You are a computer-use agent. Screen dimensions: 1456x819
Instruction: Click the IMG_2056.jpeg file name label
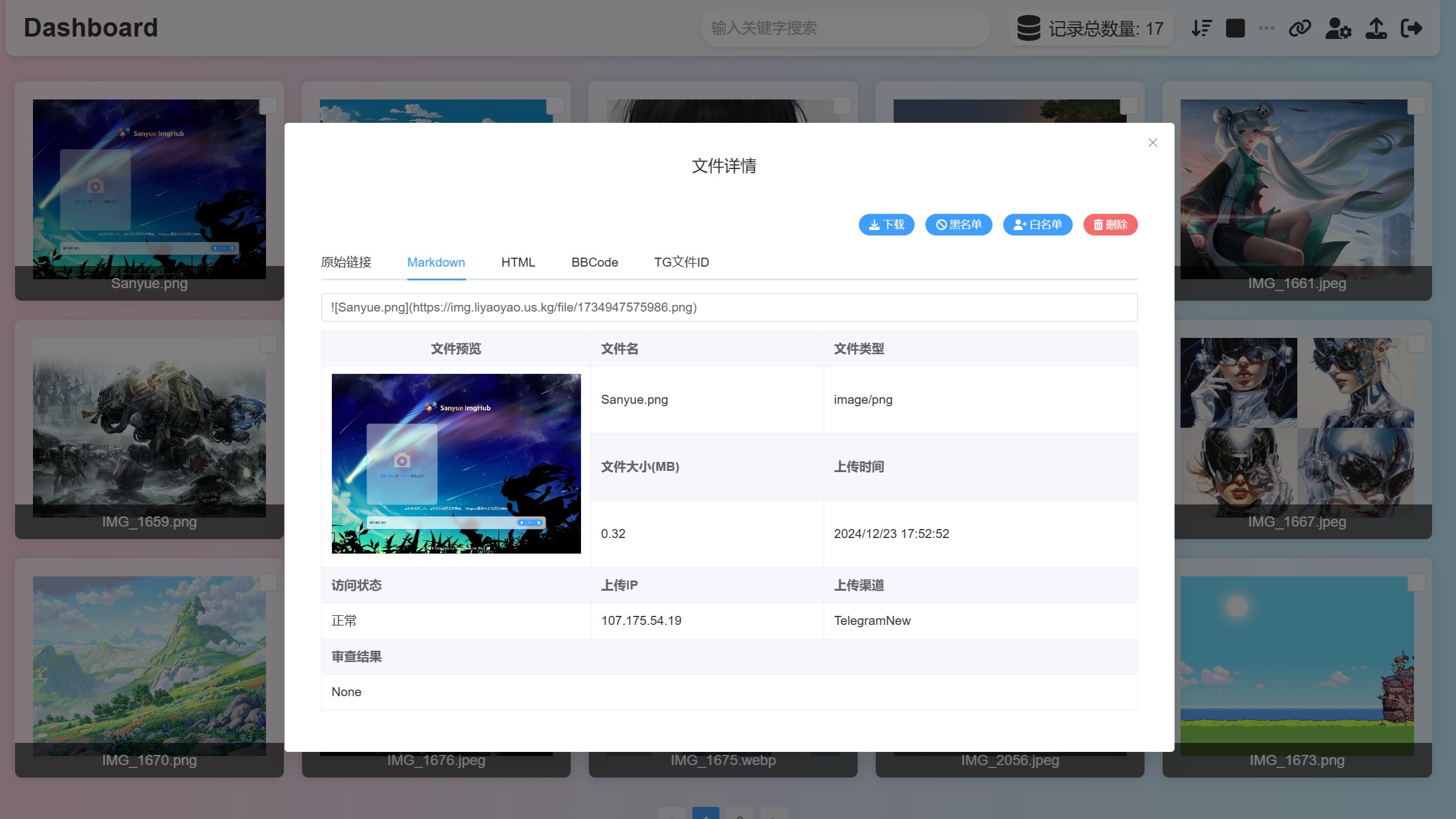click(x=1010, y=760)
